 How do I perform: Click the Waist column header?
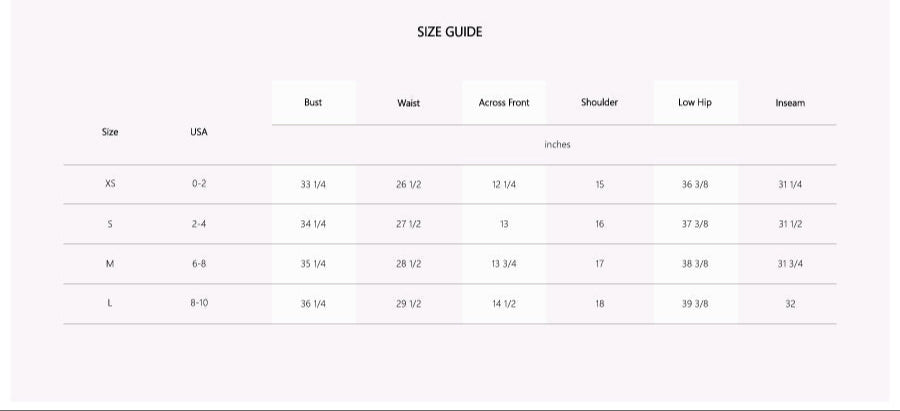click(x=408, y=103)
